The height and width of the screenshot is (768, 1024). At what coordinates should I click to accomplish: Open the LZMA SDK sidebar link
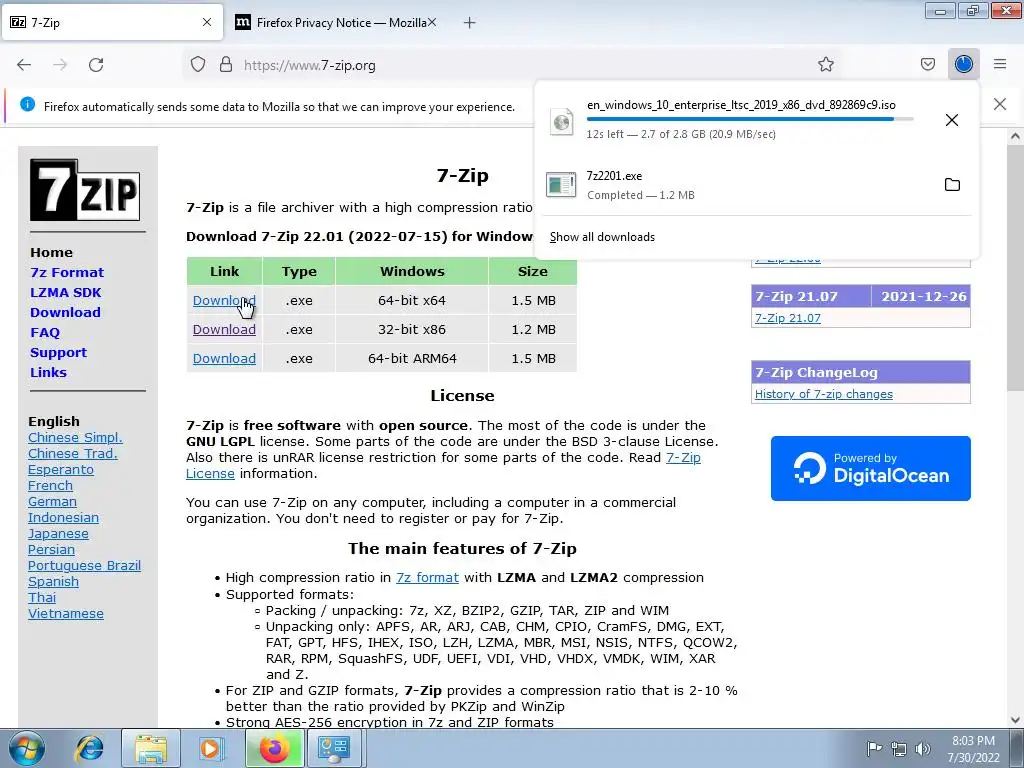[66, 292]
